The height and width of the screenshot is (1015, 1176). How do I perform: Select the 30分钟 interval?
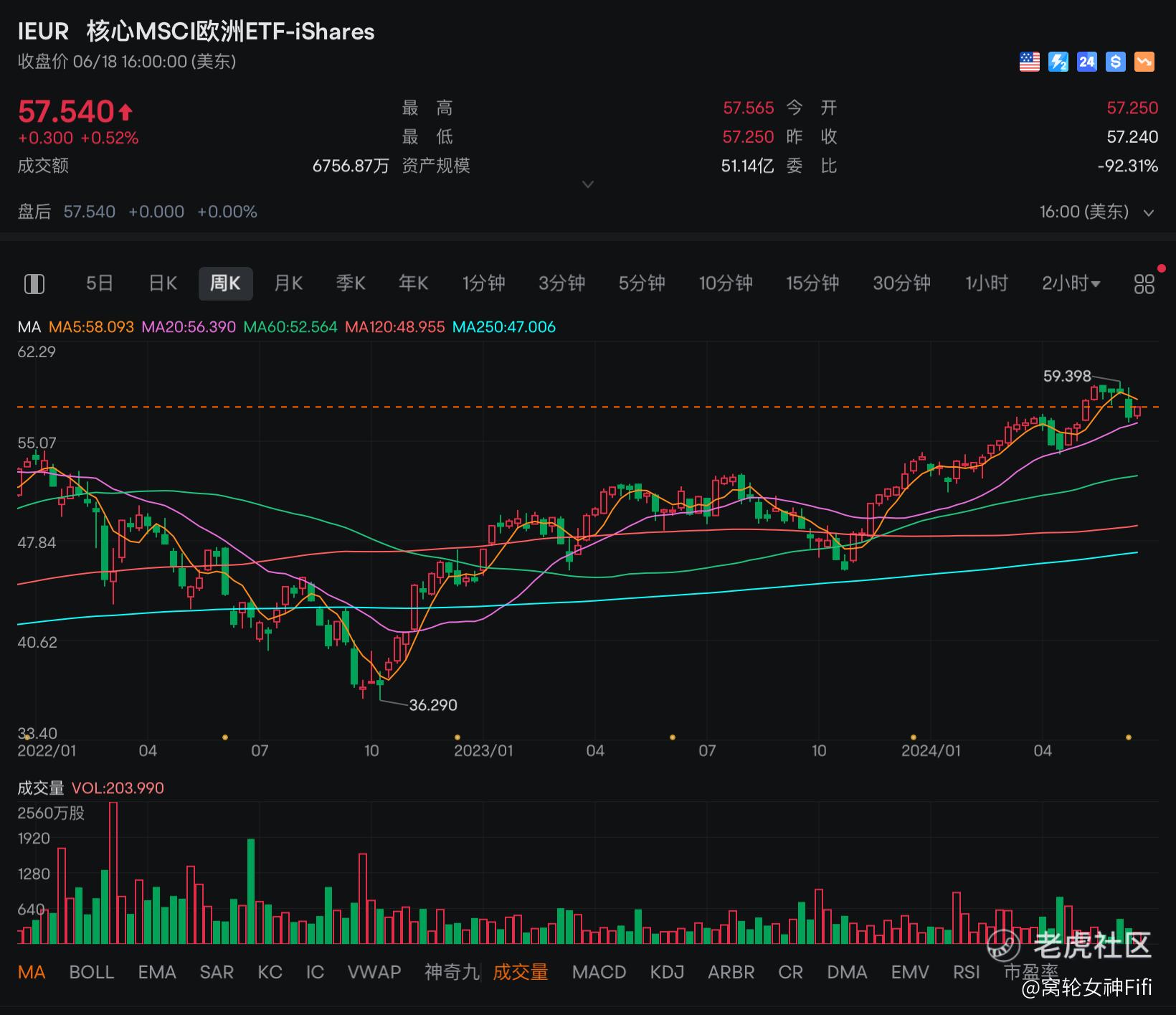901,283
